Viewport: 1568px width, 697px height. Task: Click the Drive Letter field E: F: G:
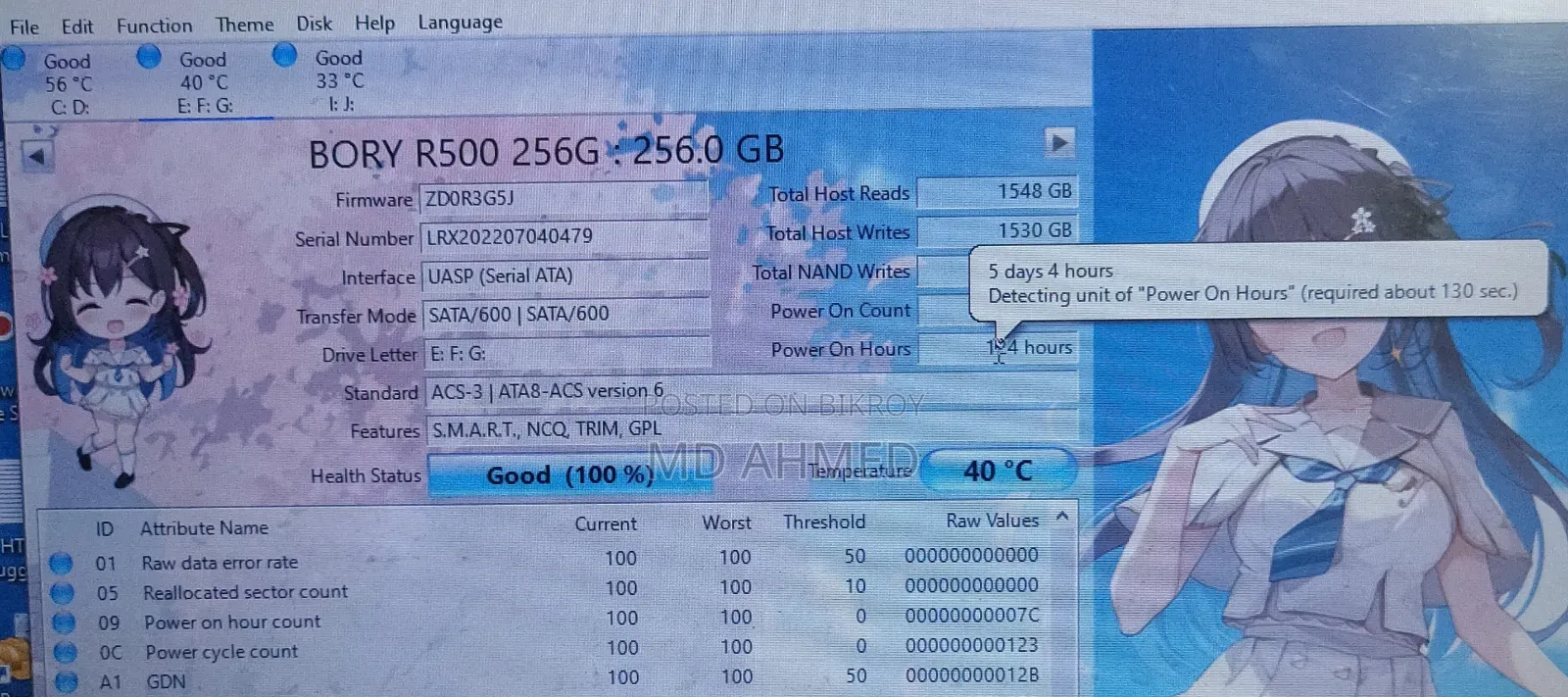[x=567, y=353]
